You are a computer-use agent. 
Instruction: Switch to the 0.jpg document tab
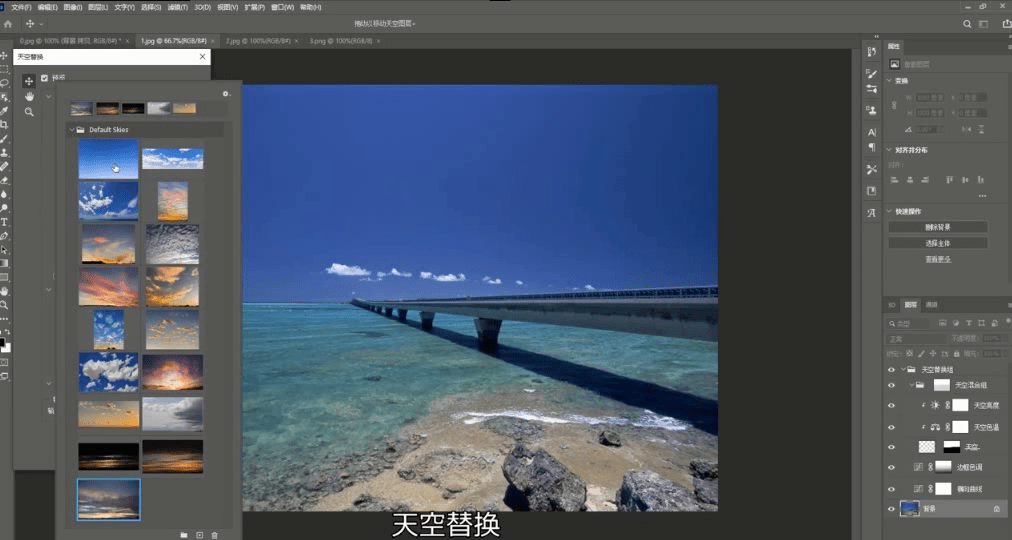(70, 41)
